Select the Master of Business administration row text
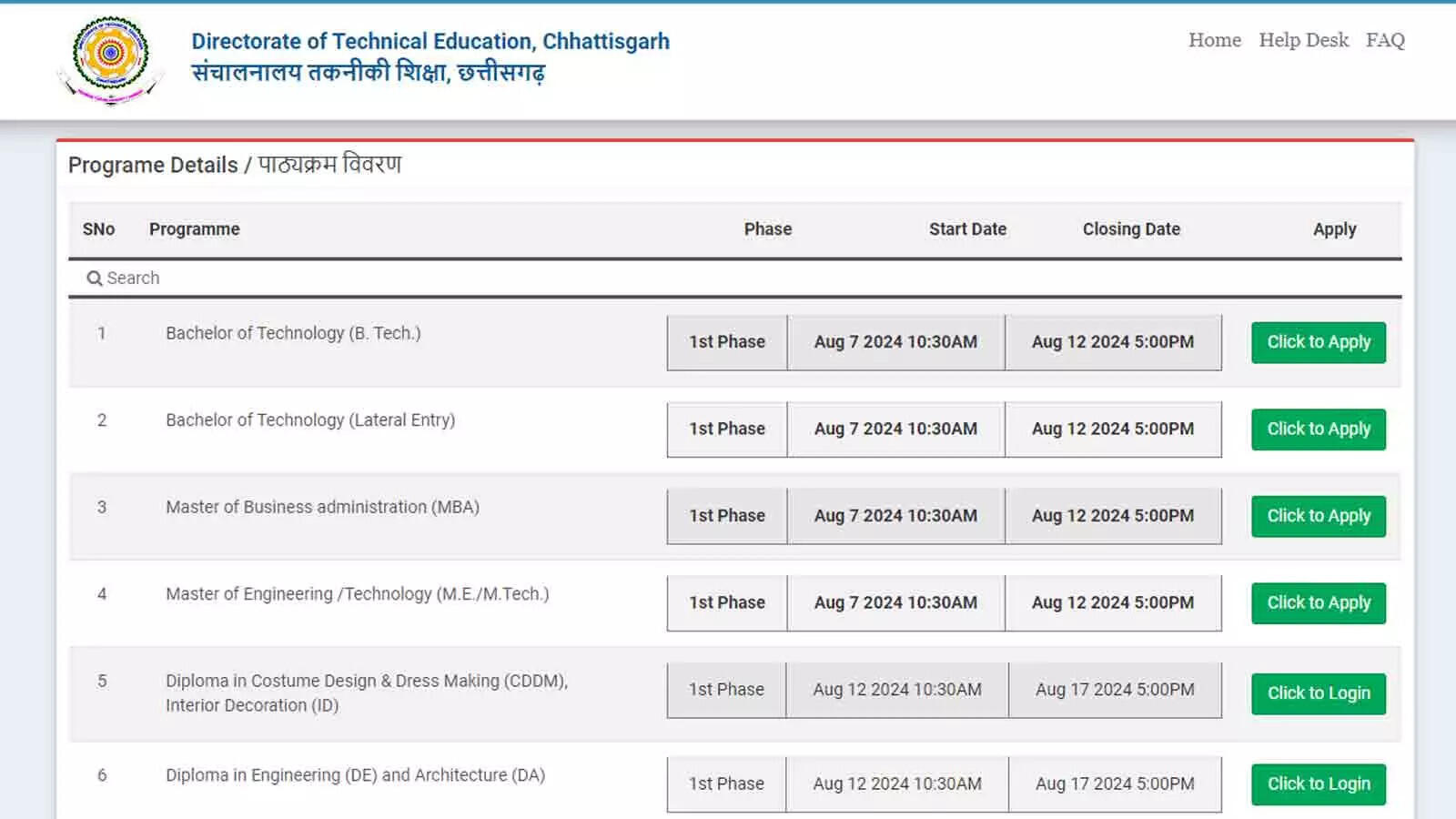Screen dimensions: 1456x819 322,507
